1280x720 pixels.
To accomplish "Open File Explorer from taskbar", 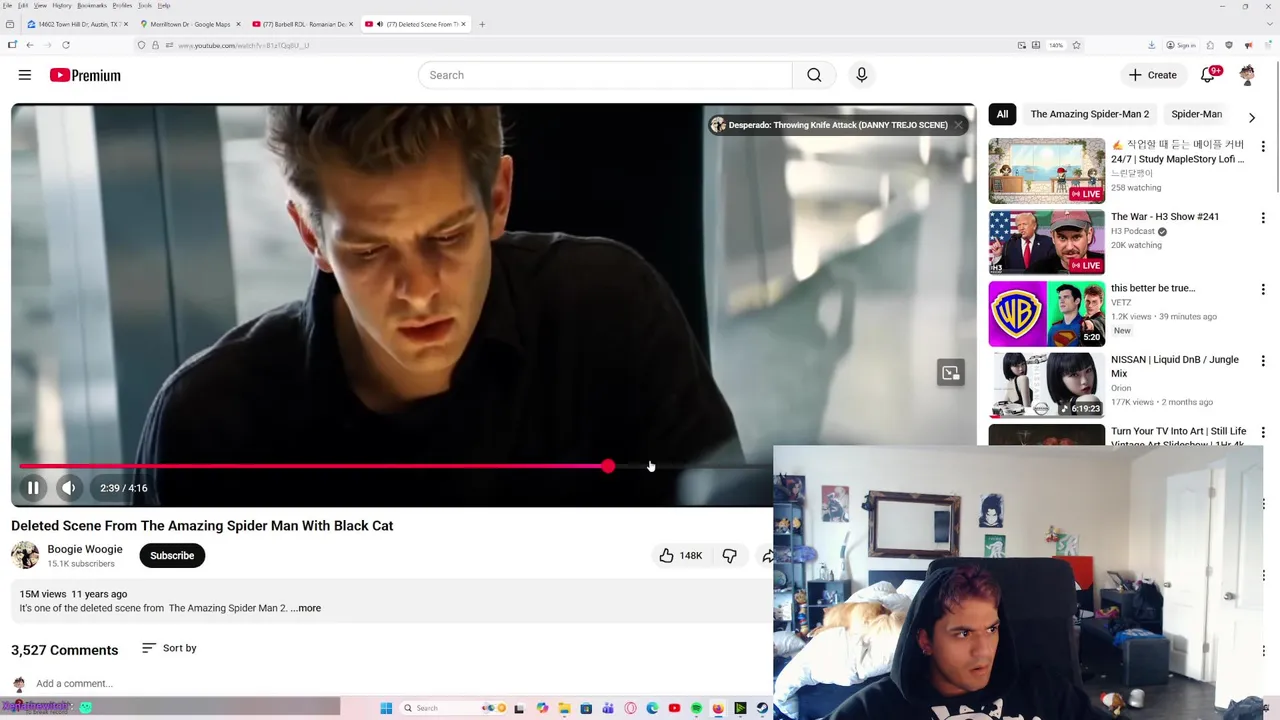I will point(564,708).
